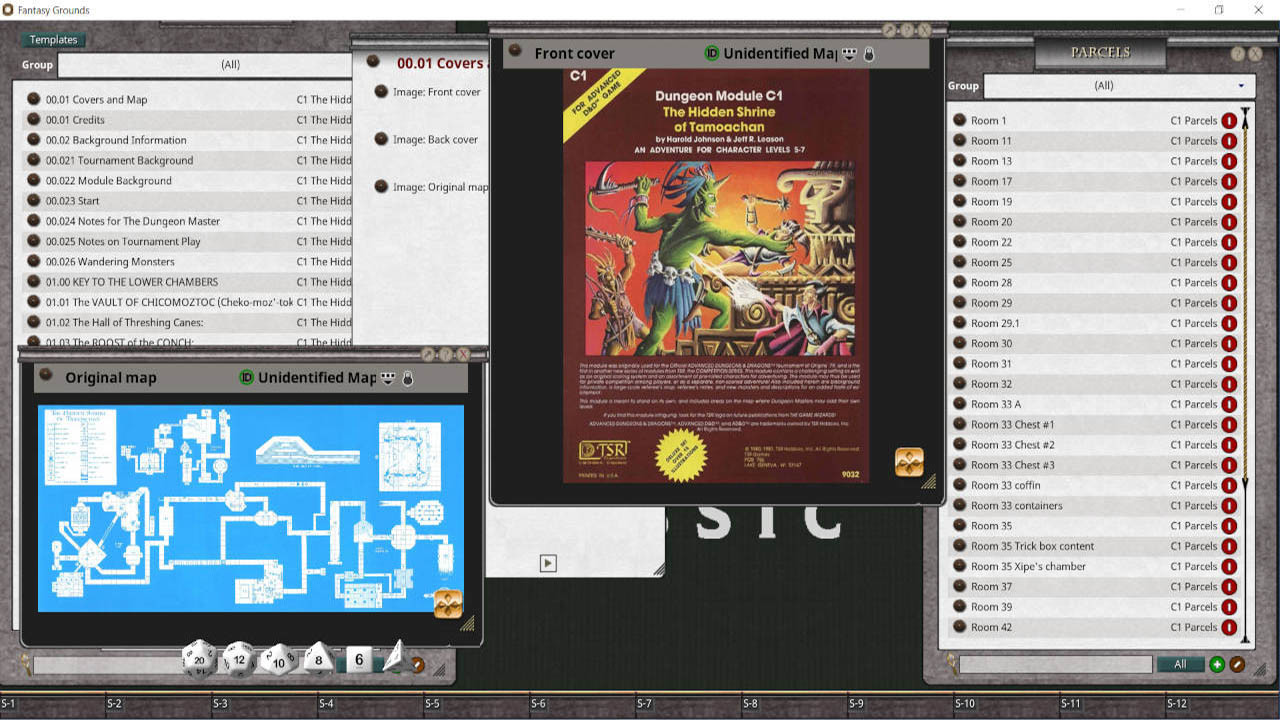The height and width of the screenshot is (720, 1280).
Task: Roll the d20 die
Action: click(199, 660)
